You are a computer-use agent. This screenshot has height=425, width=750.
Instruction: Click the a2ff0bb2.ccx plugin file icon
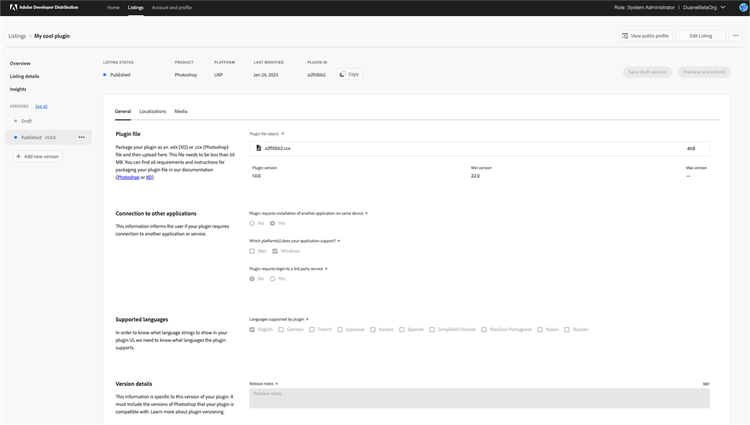tap(258, 148)
